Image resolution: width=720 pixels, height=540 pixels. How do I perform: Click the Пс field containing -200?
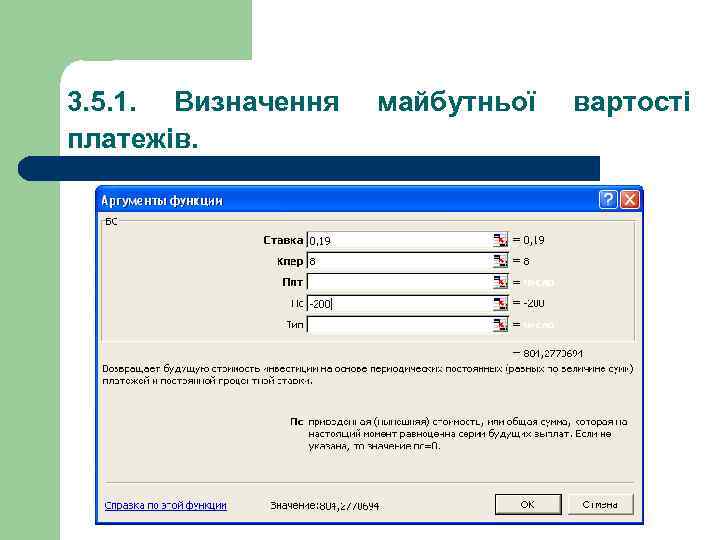point(399,304)
